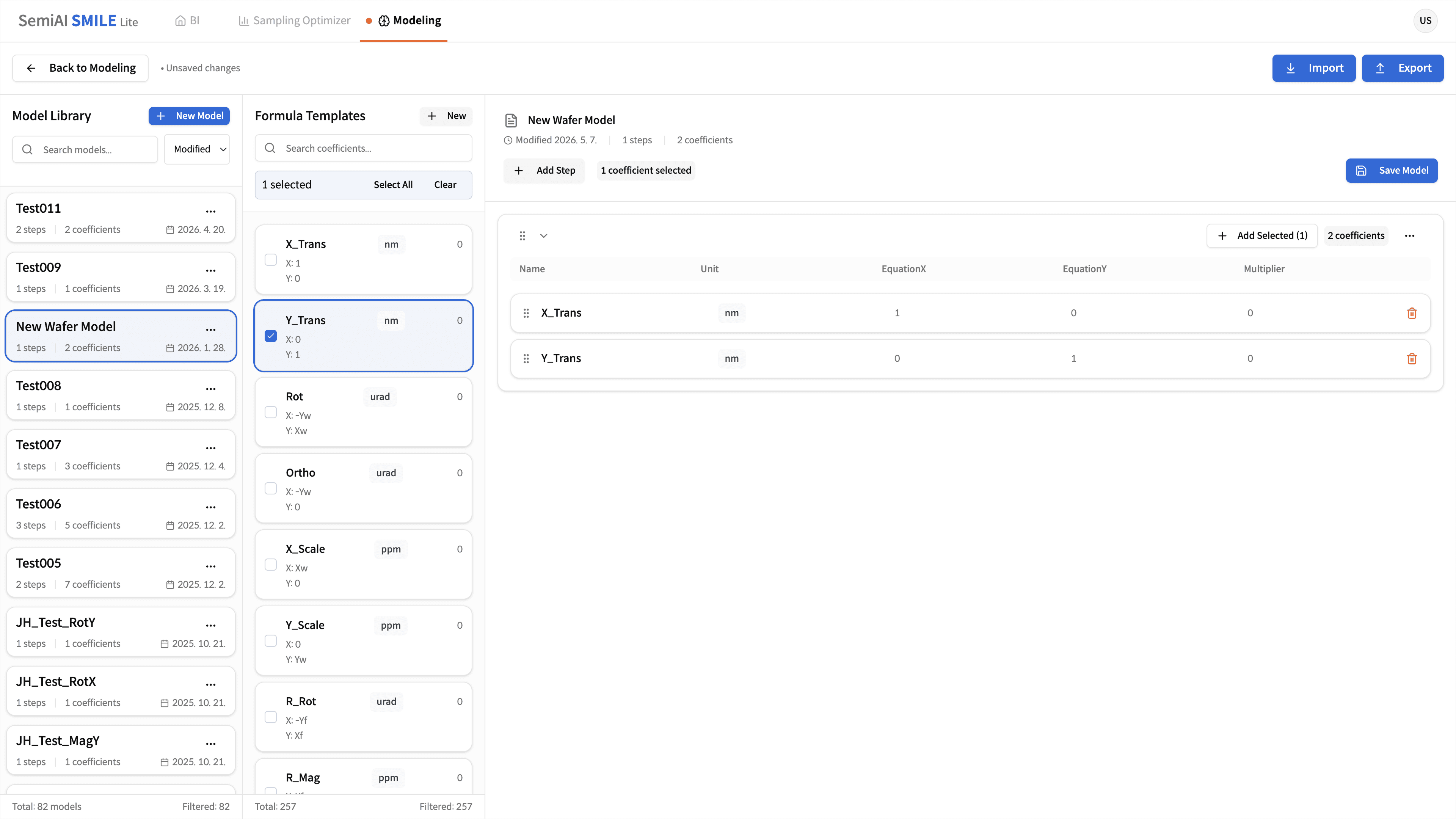
Task: Click the EquationX column header
Action: click(x=904, y=269)
